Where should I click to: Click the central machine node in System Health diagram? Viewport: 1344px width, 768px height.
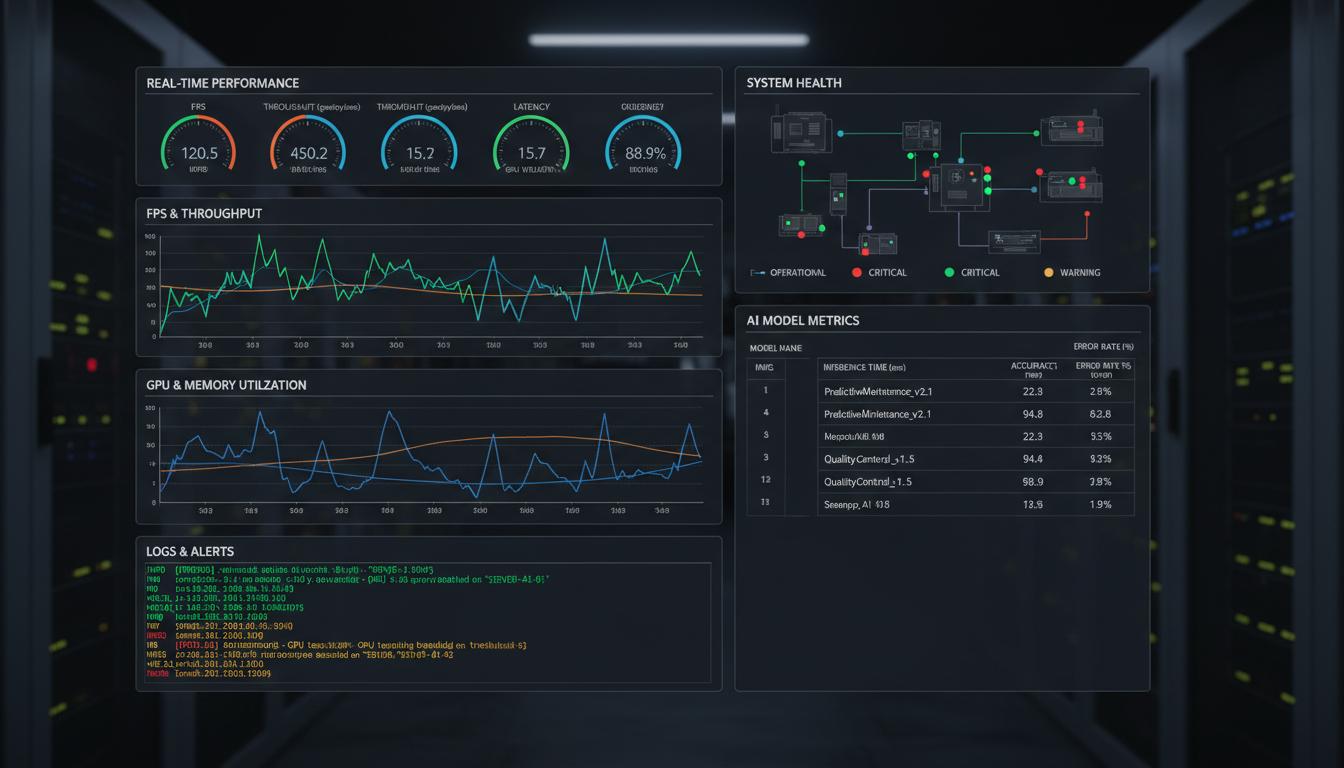(959, 184)
